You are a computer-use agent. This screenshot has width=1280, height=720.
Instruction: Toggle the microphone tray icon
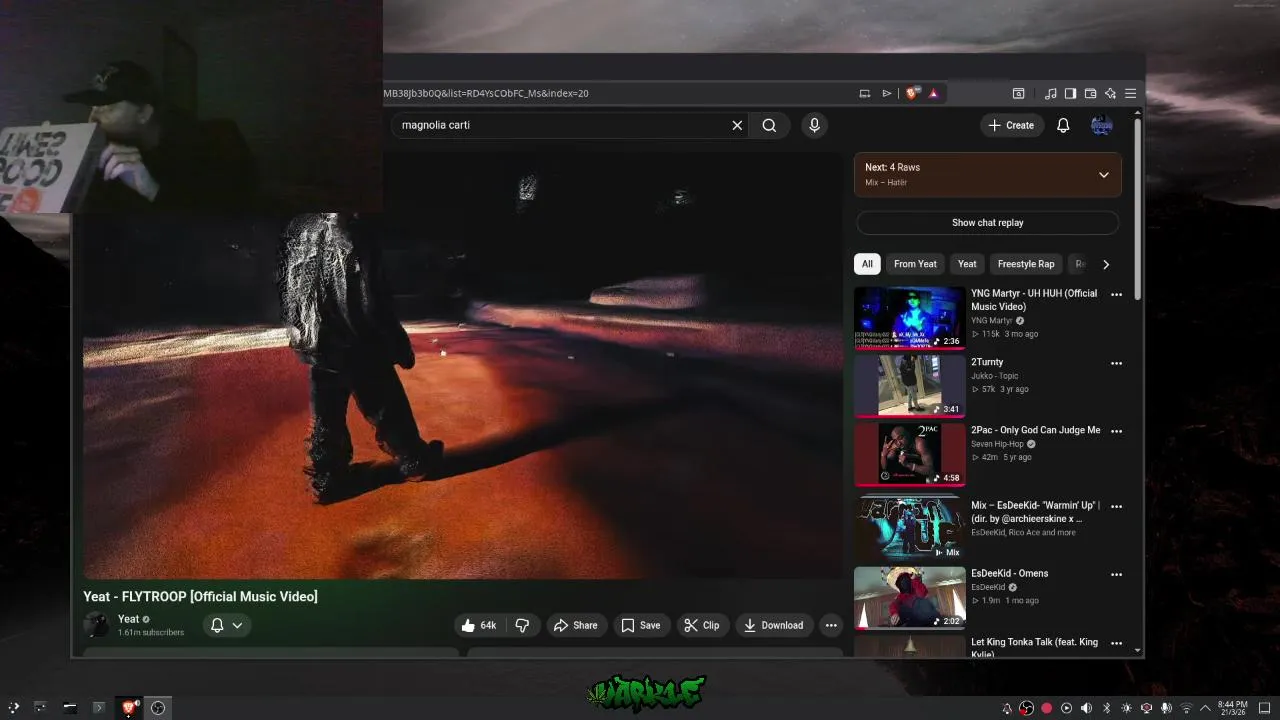coord(1166,708)
